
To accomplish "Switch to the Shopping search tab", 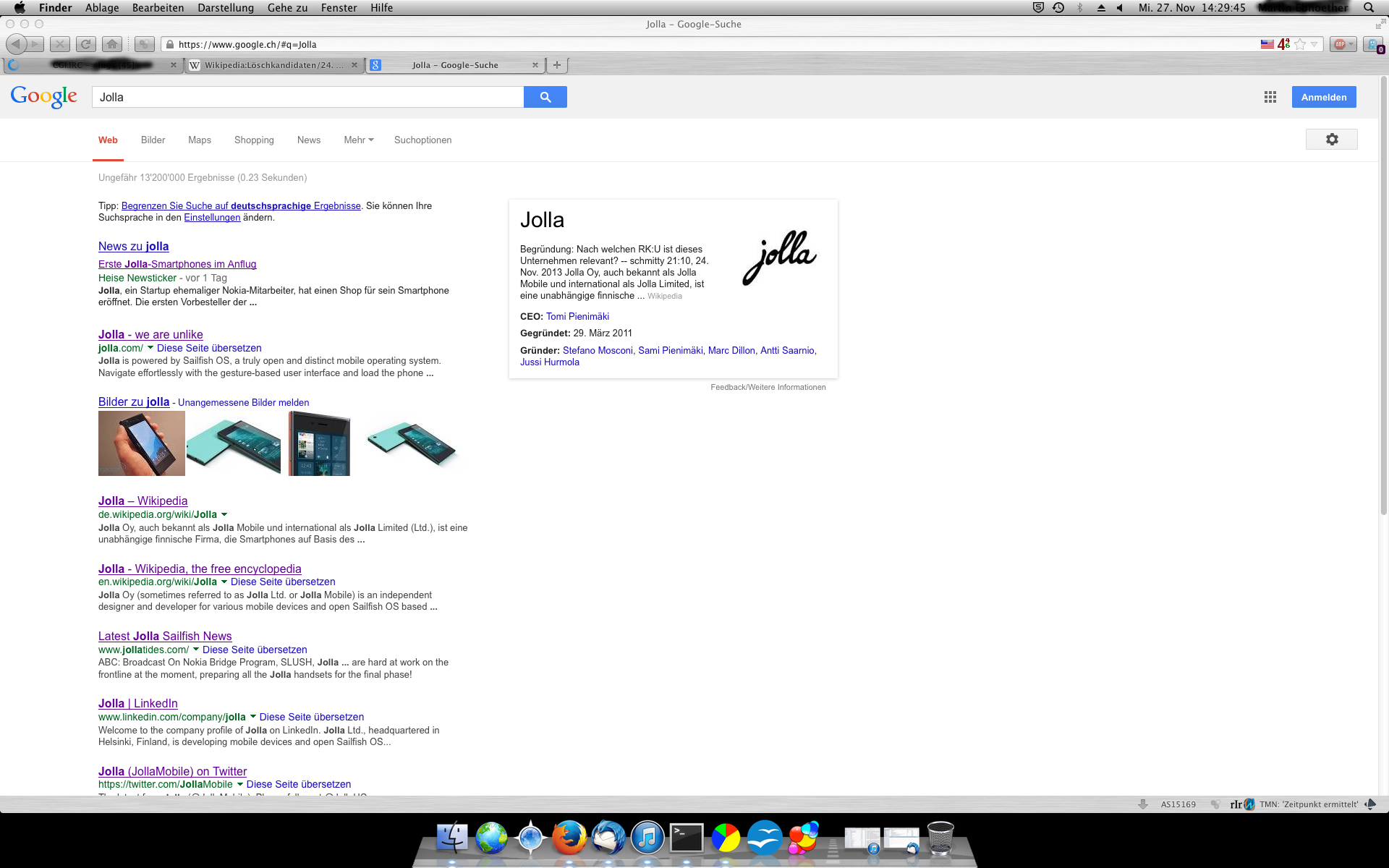I will point(254,140).
